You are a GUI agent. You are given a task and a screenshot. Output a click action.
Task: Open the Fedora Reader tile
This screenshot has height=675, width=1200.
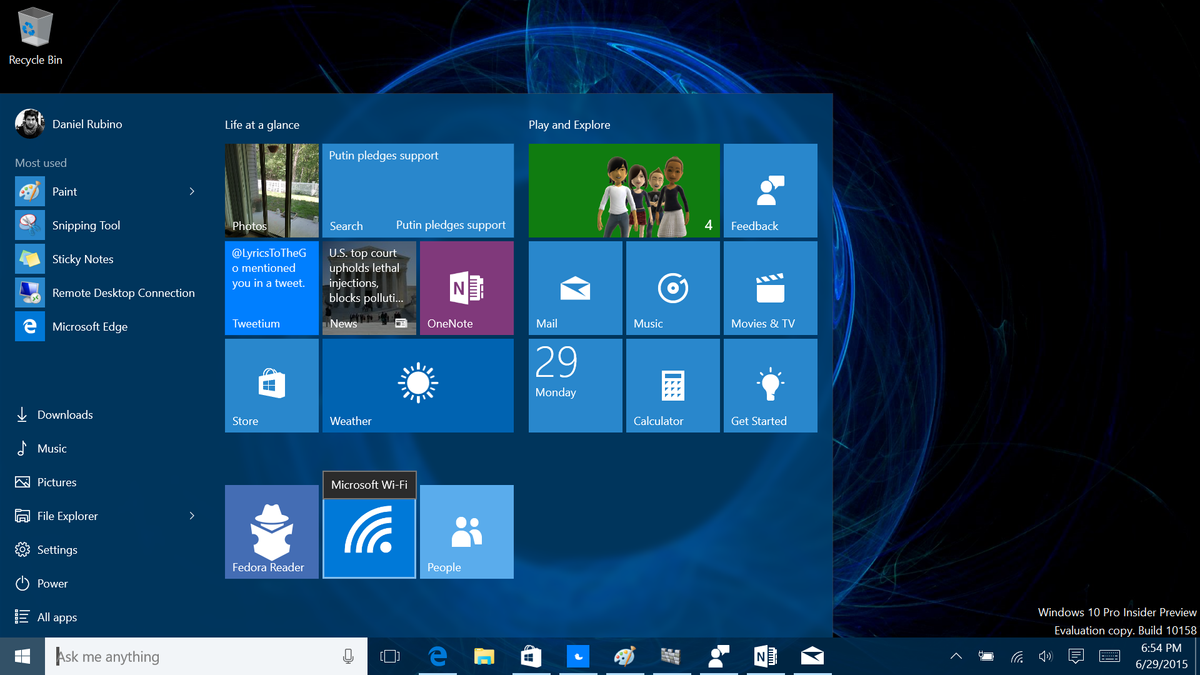272,532
